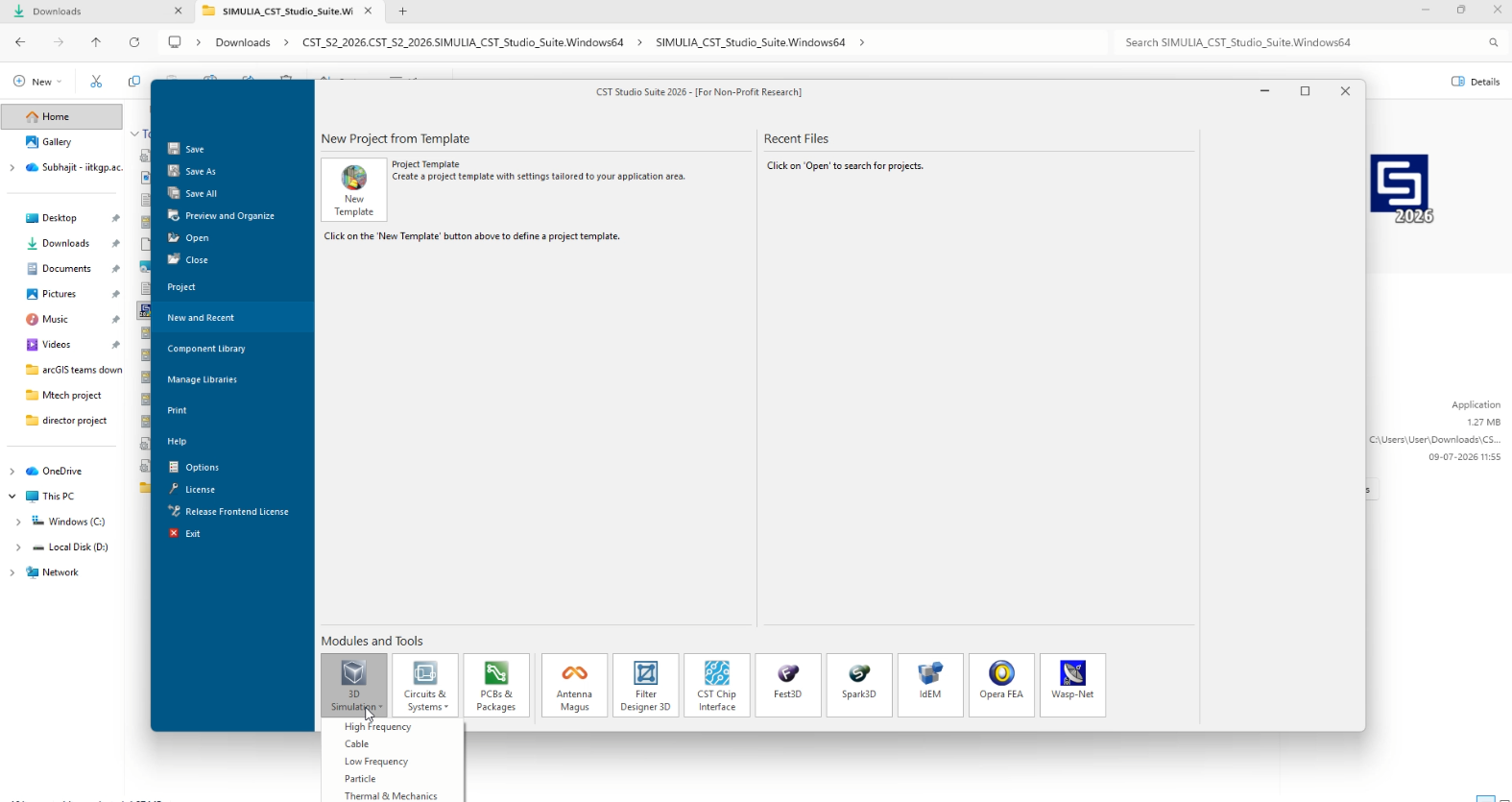Image resolution: width=1512 pixels, height=802 pixels.
Task: Open the Opera FEA module
Action: (x=1000, y=685)
